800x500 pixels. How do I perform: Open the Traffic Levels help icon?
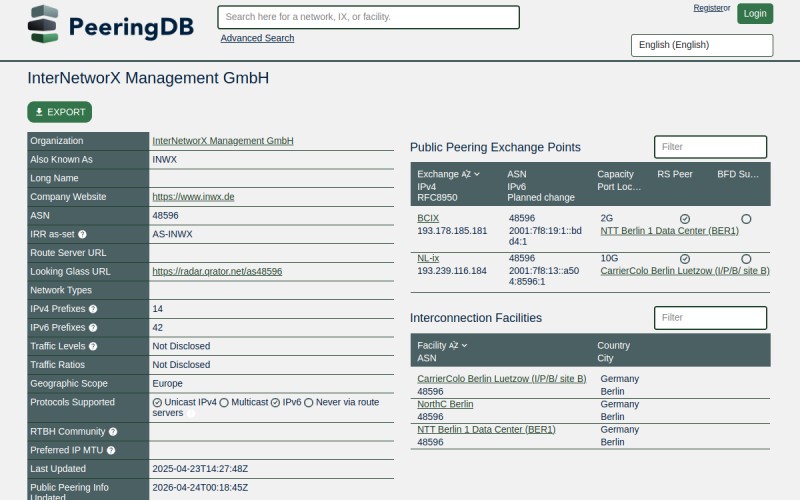coord(93,346)
